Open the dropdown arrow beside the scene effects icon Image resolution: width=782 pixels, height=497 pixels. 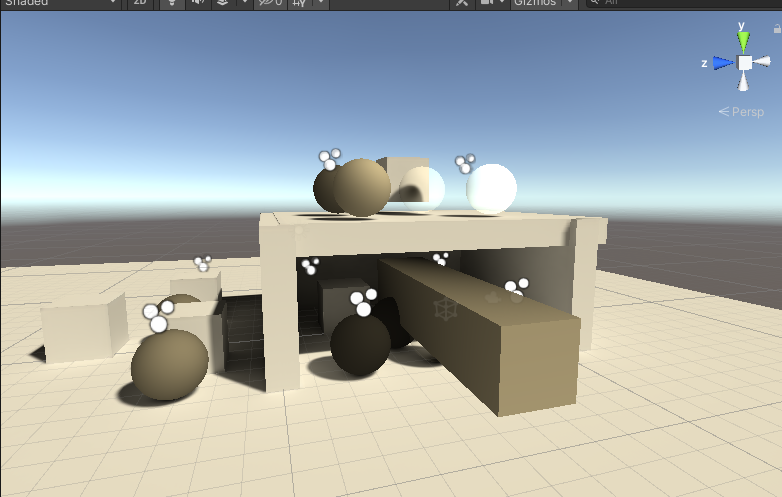(243, 3)
